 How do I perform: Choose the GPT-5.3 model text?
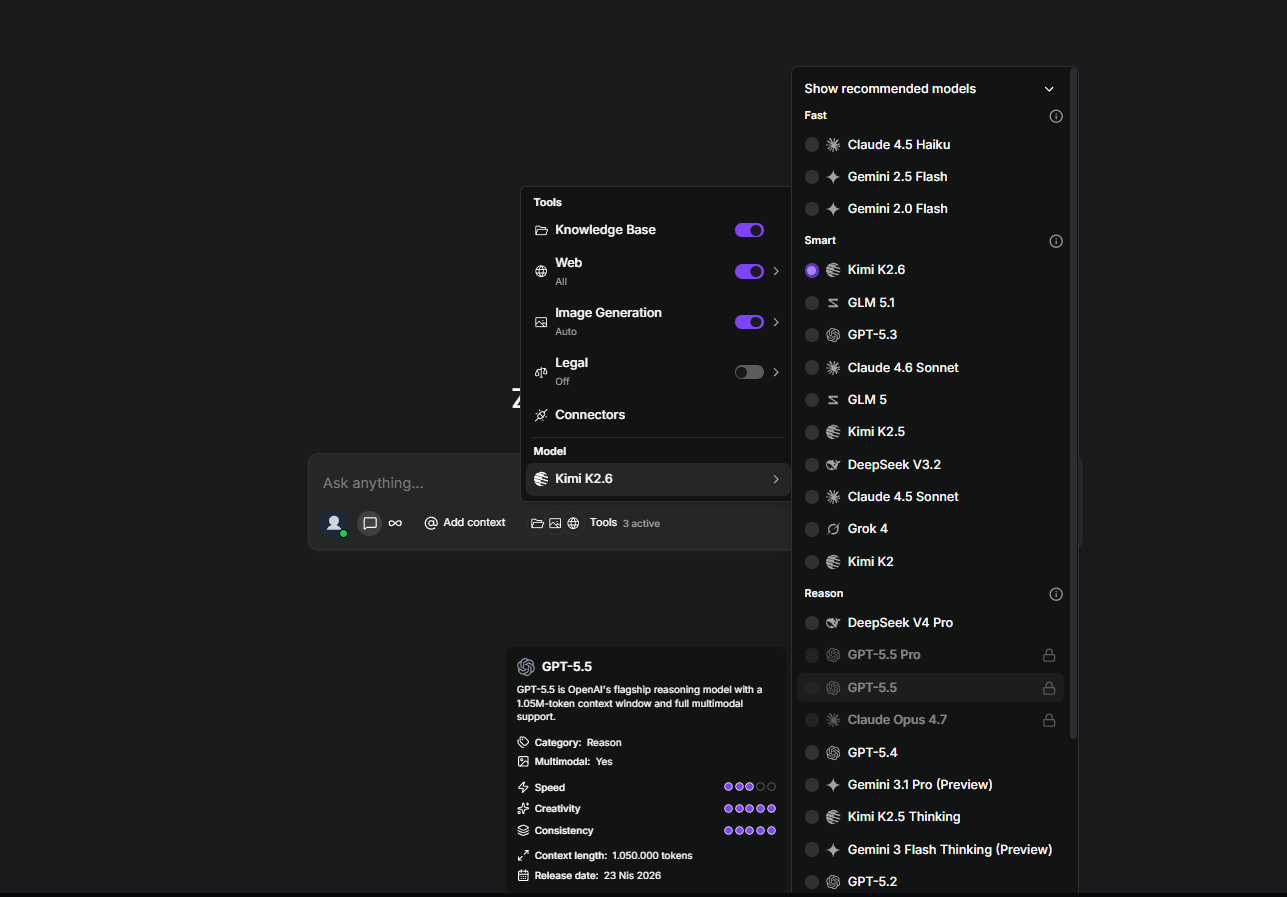872,335
